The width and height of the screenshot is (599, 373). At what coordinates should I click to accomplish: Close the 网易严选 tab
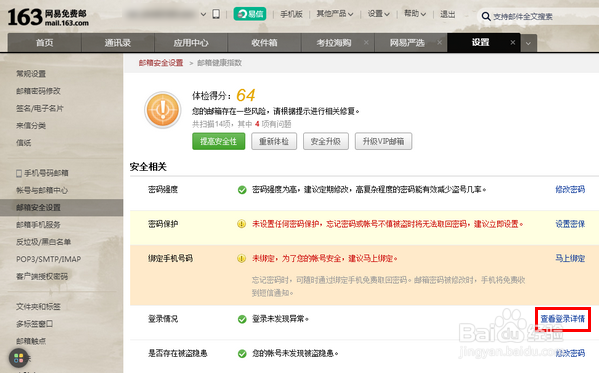[439, 43]
